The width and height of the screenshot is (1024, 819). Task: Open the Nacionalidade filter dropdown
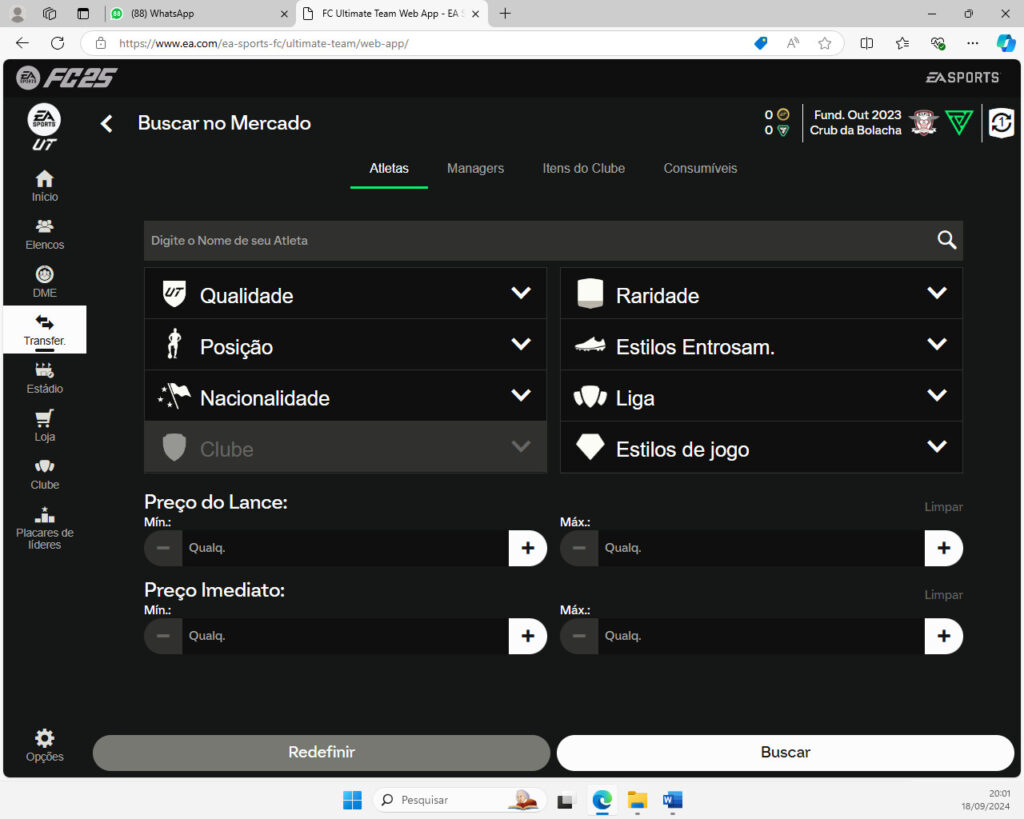[345, 396]
